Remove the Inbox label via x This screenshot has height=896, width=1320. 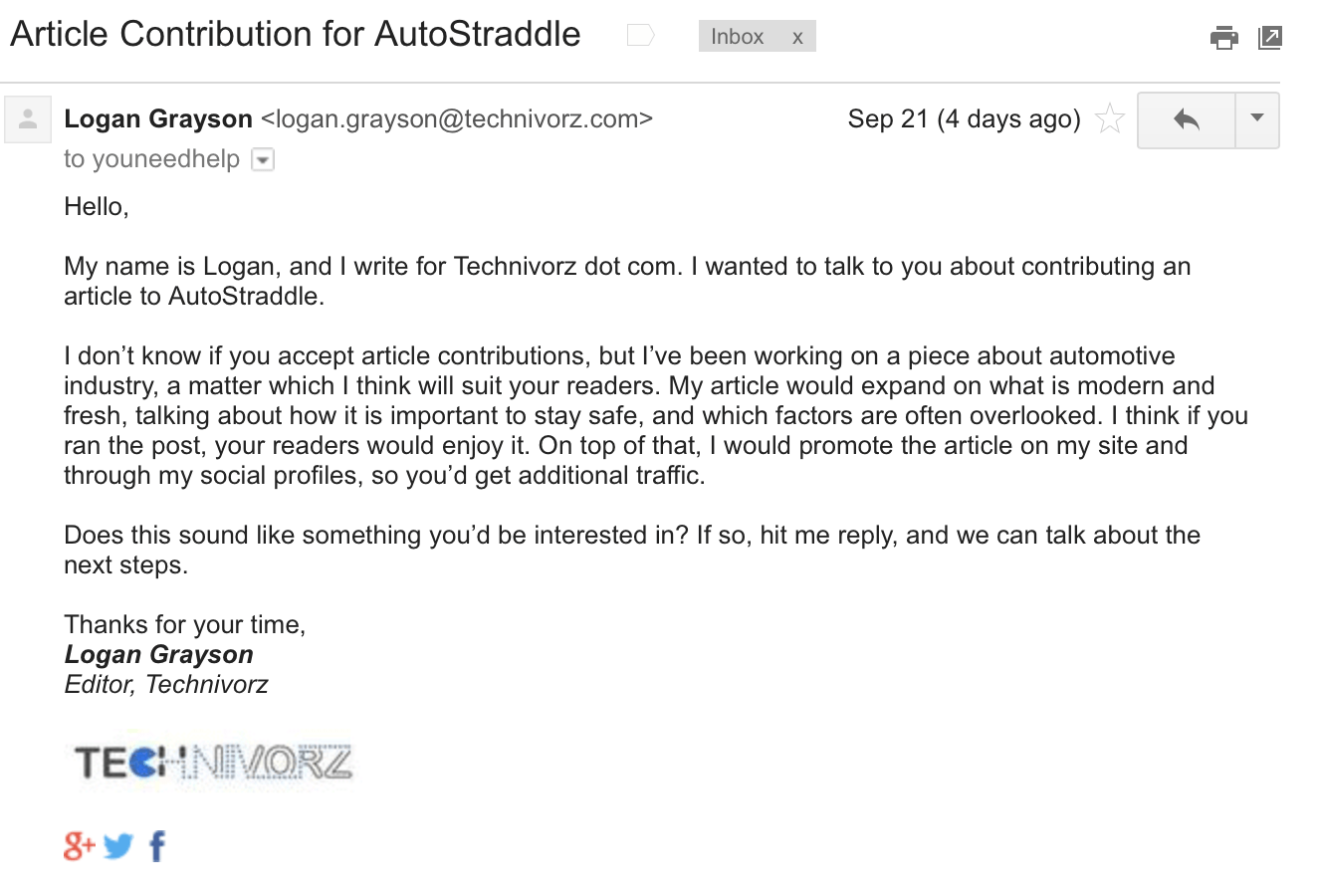797,37
